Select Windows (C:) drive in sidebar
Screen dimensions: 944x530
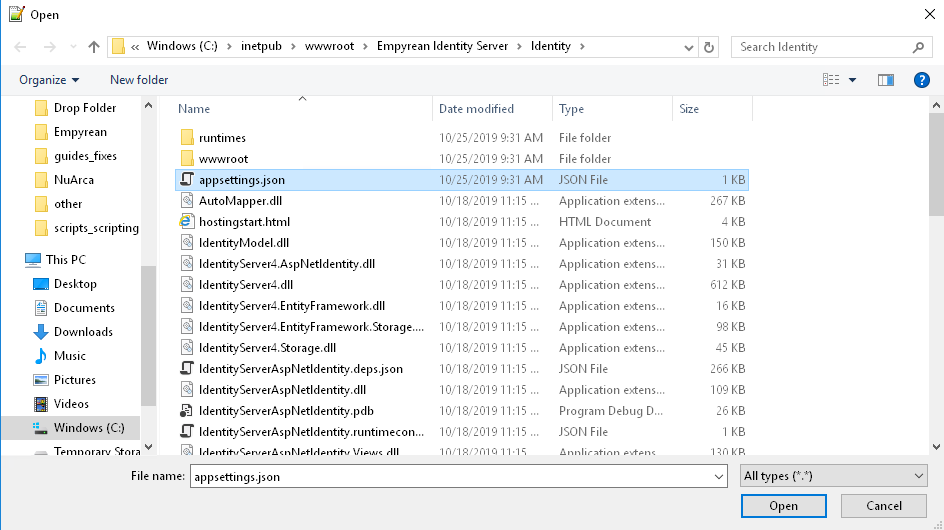point(89,428)
